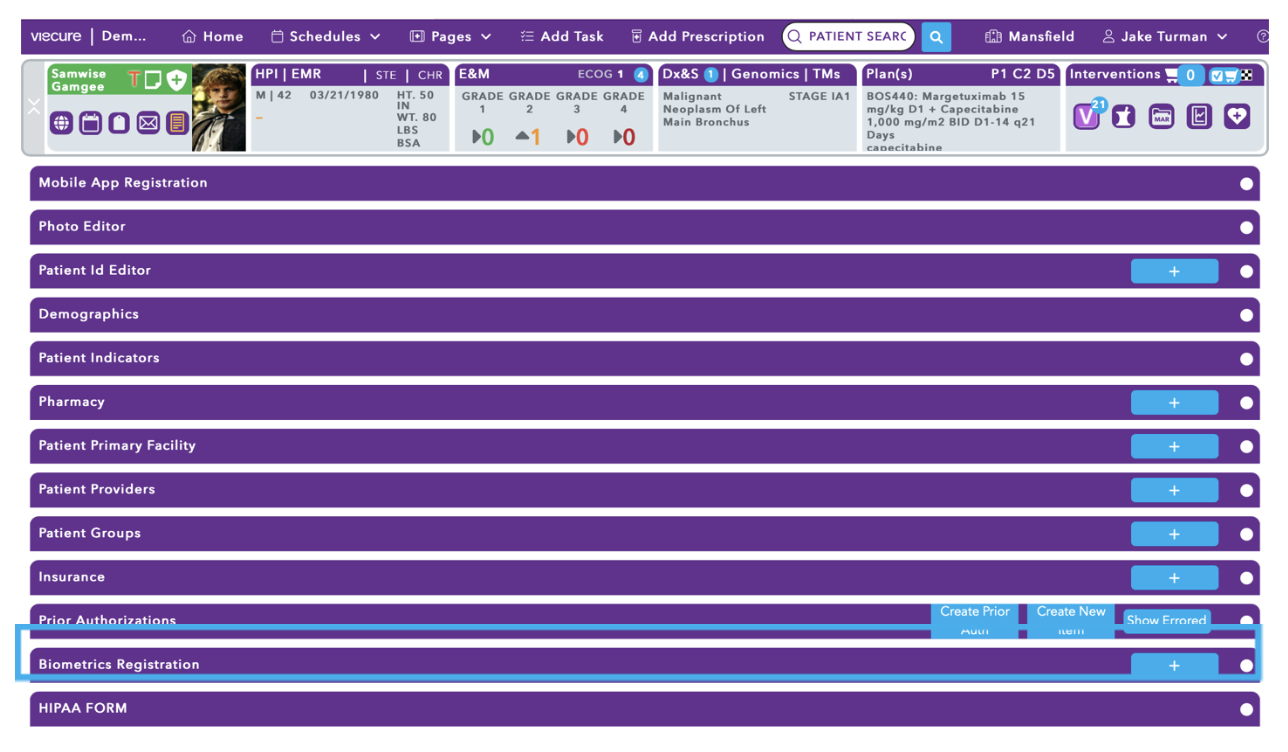Go to Home in the top navigation
This screenshot has width=1288, height=752.
click(x=212, y=36)
